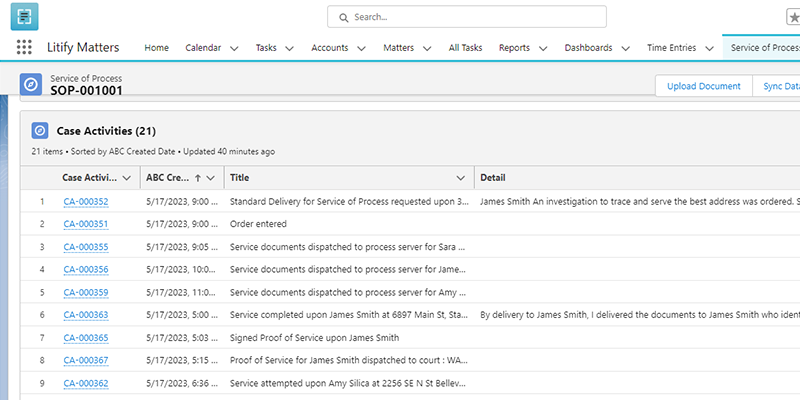Viewport: 800px width, 400px height.
Task: Open the Title column menu chevron
Action: click(460, 178)
